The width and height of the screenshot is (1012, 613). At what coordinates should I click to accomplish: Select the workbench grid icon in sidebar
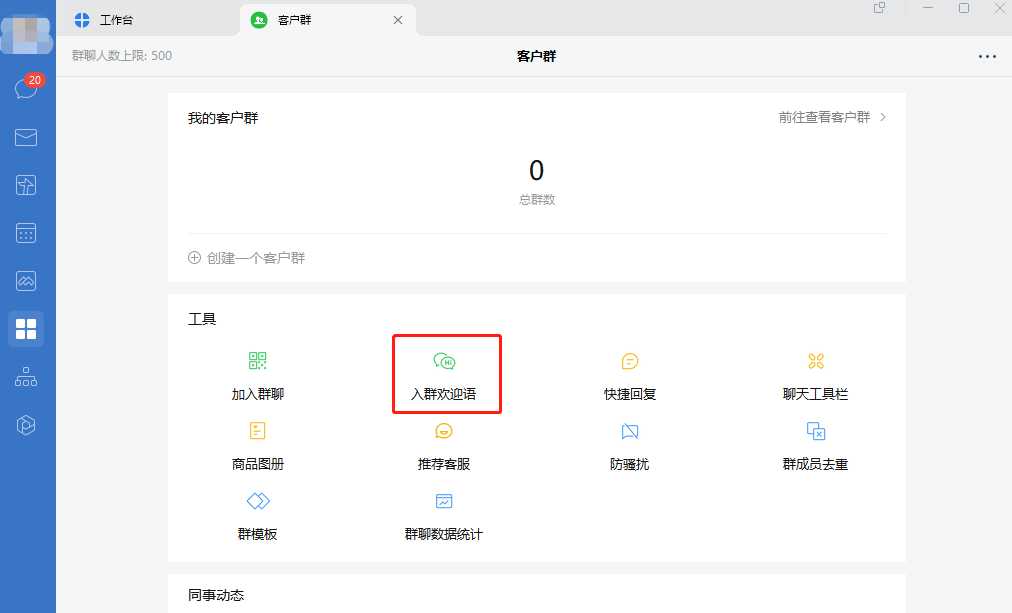coord(26,329)
